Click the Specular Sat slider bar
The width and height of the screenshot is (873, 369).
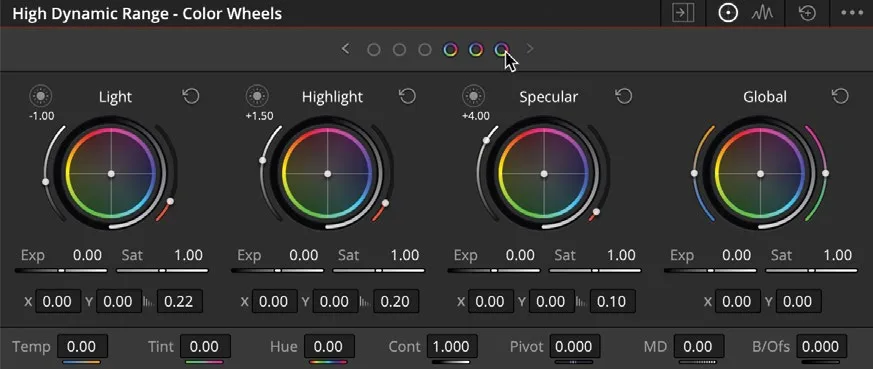coord(595,270)
